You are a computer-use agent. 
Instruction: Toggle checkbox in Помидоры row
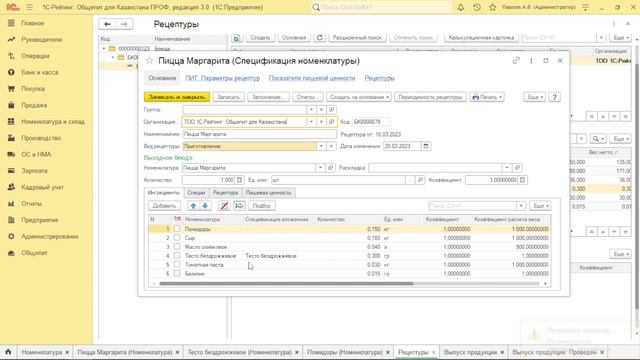(x=177, y=229)
